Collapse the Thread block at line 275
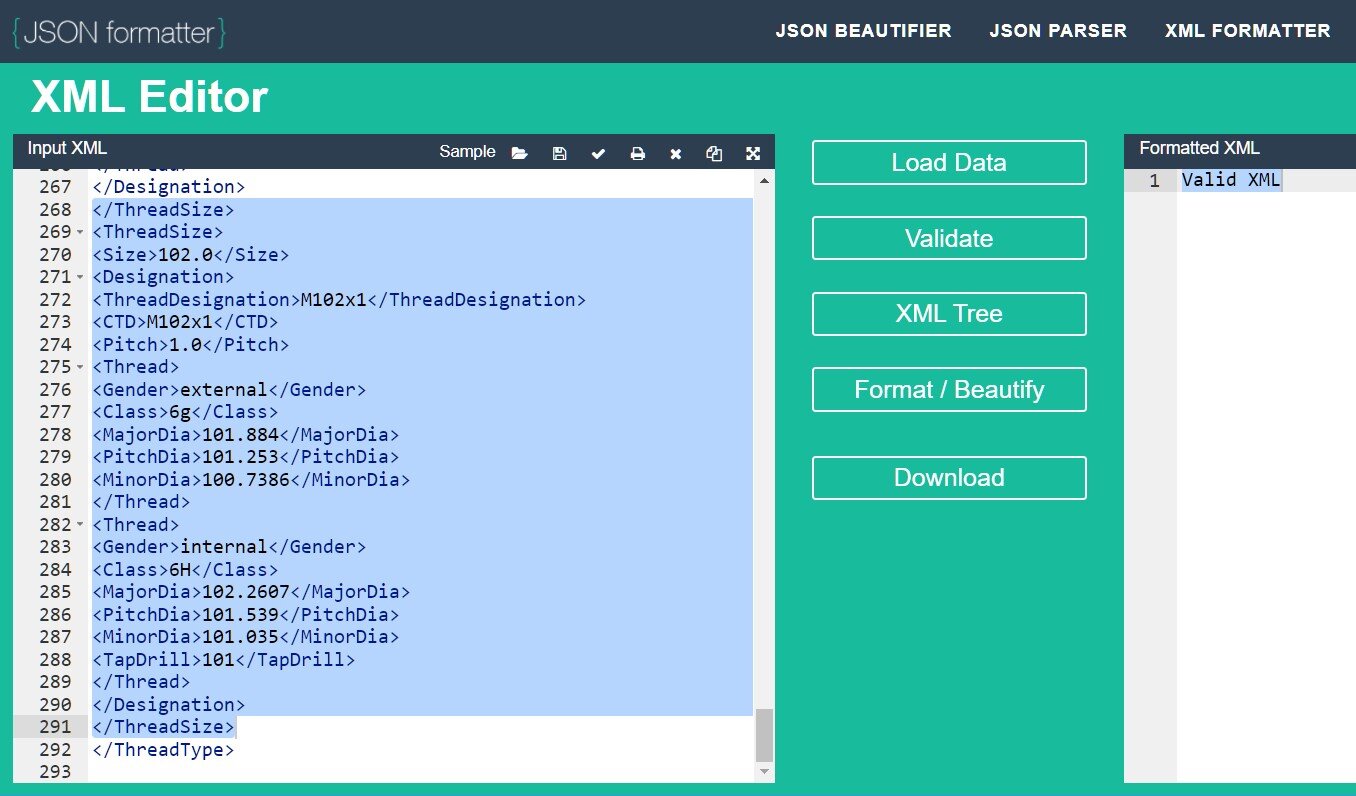The width and height of the screenshot is (1356, 796). click(80, 367)
